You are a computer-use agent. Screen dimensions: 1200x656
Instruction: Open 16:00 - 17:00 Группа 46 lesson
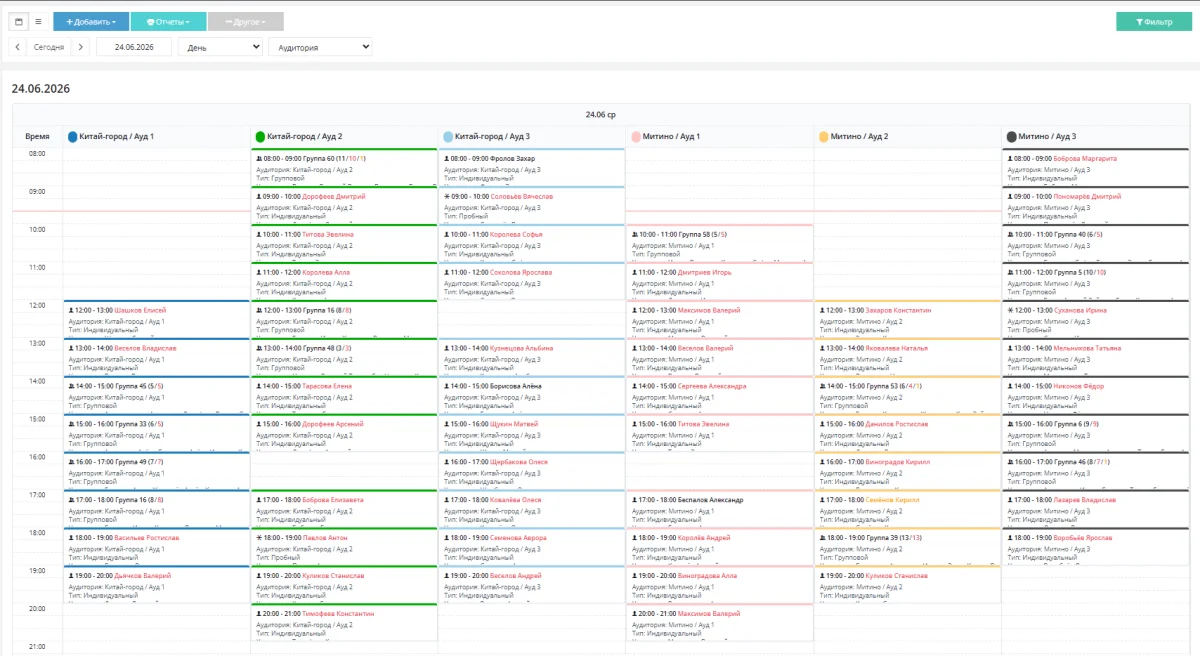click(x=1096, y=471)
